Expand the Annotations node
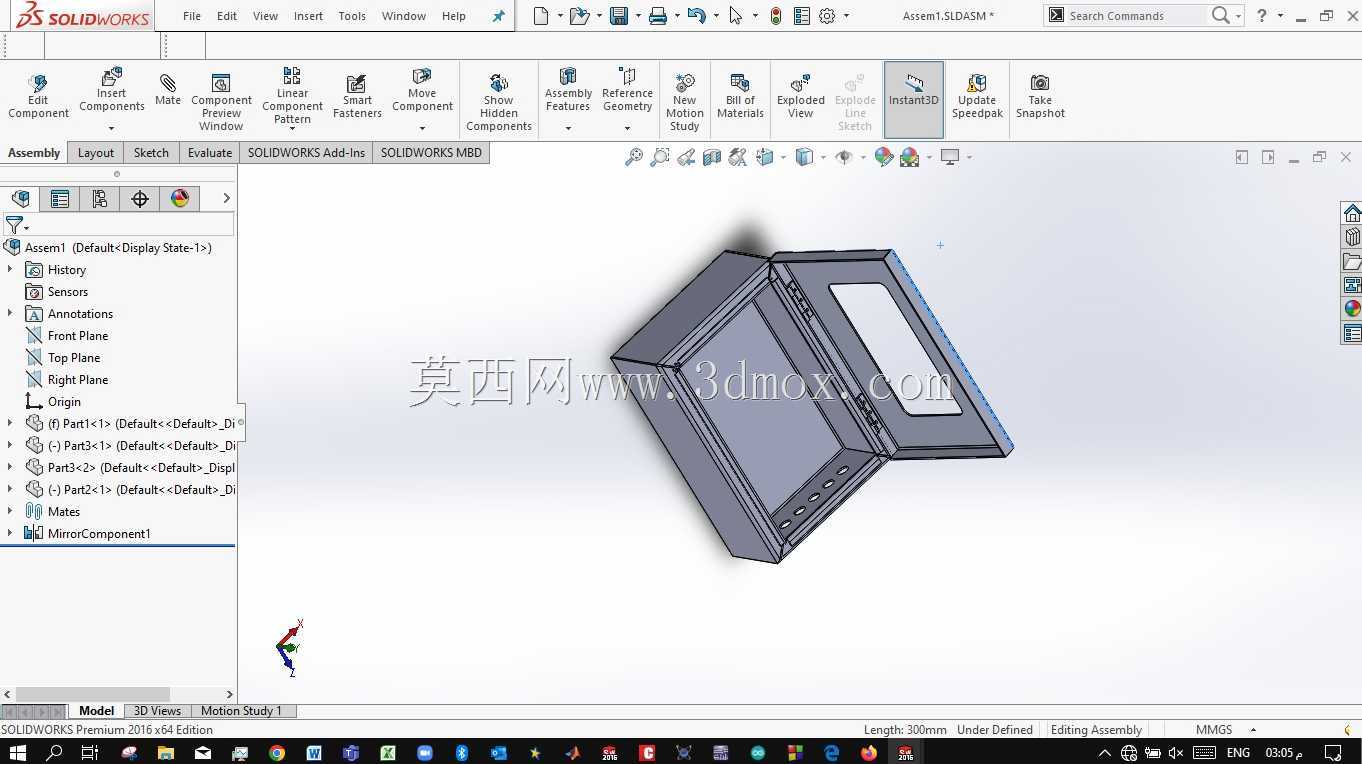 10,314
